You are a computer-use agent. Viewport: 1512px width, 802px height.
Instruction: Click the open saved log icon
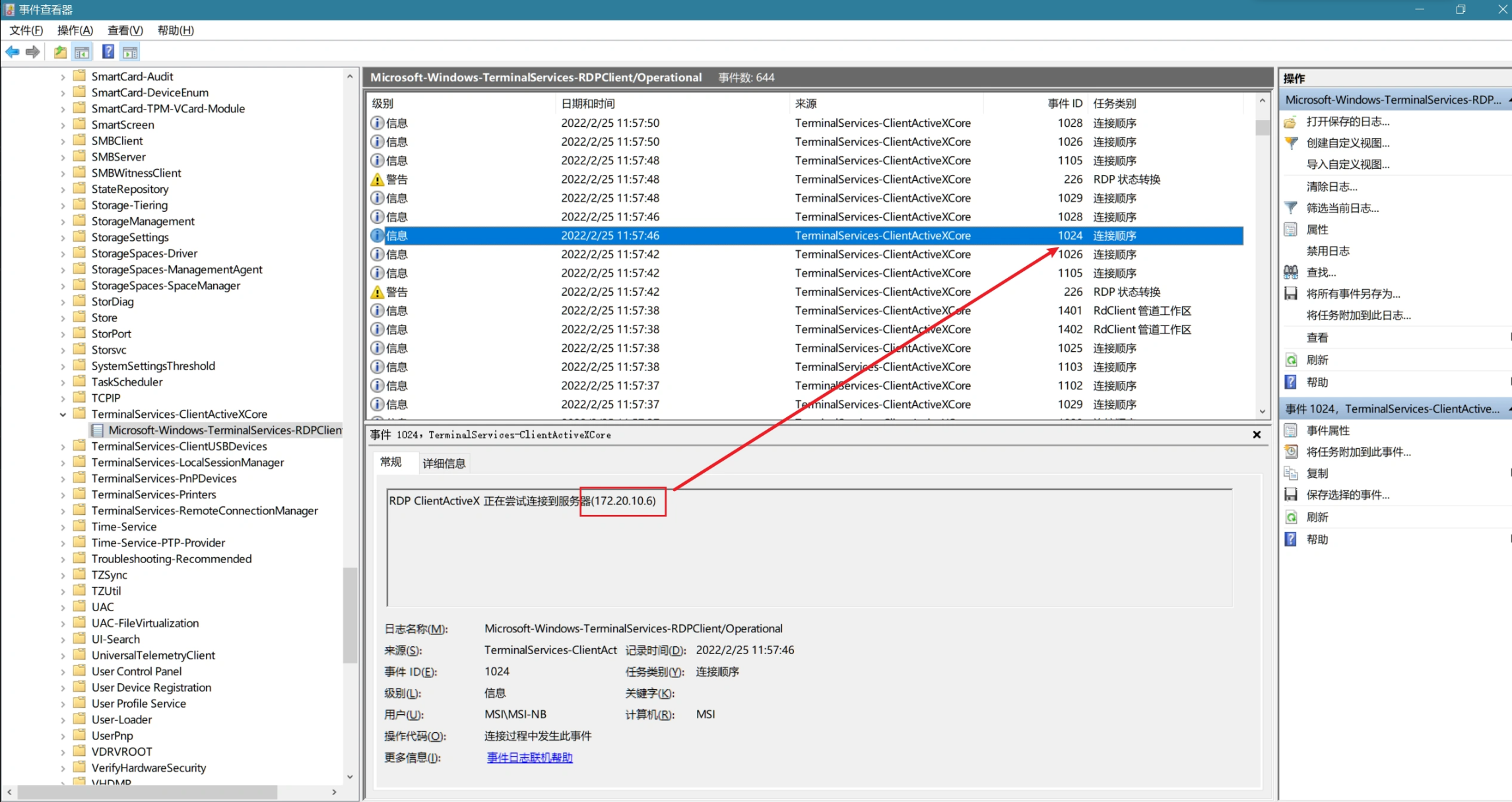click(1291, 121)
